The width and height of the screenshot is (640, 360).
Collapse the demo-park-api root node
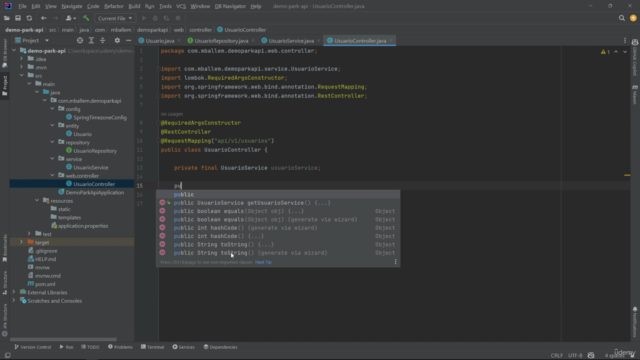coord(14,51)
